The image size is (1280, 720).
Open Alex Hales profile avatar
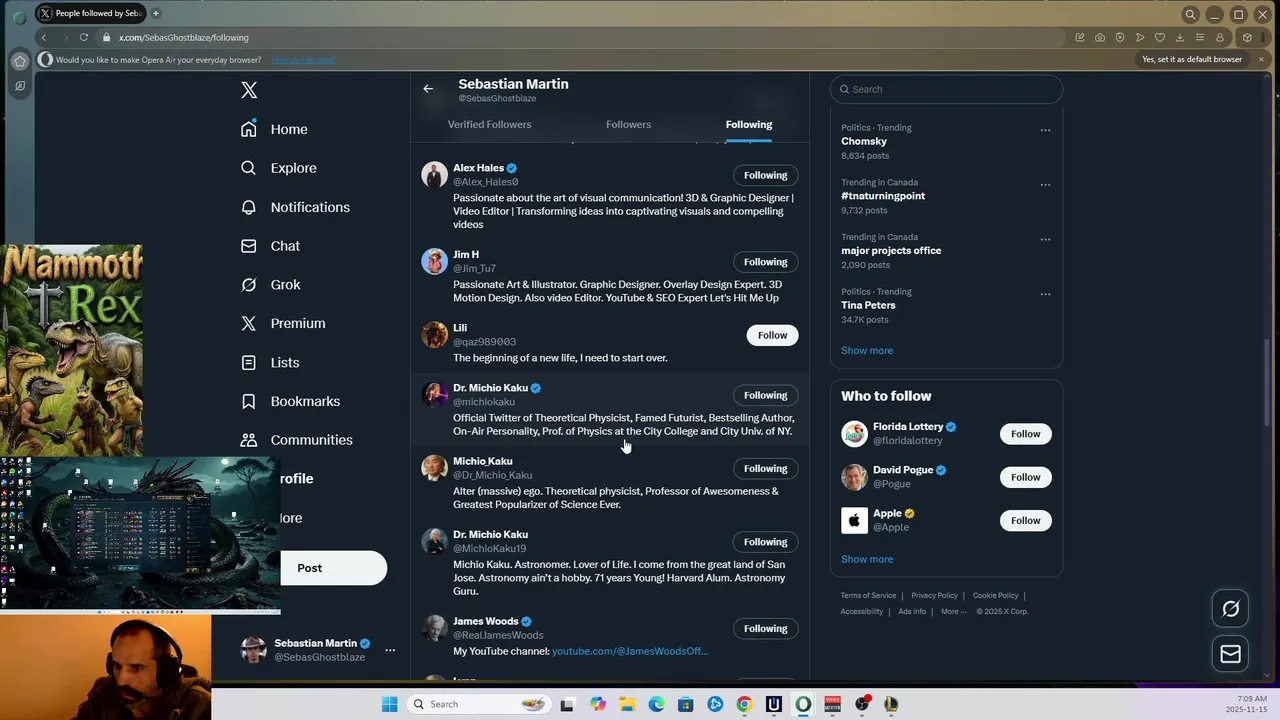click(434, 175)
